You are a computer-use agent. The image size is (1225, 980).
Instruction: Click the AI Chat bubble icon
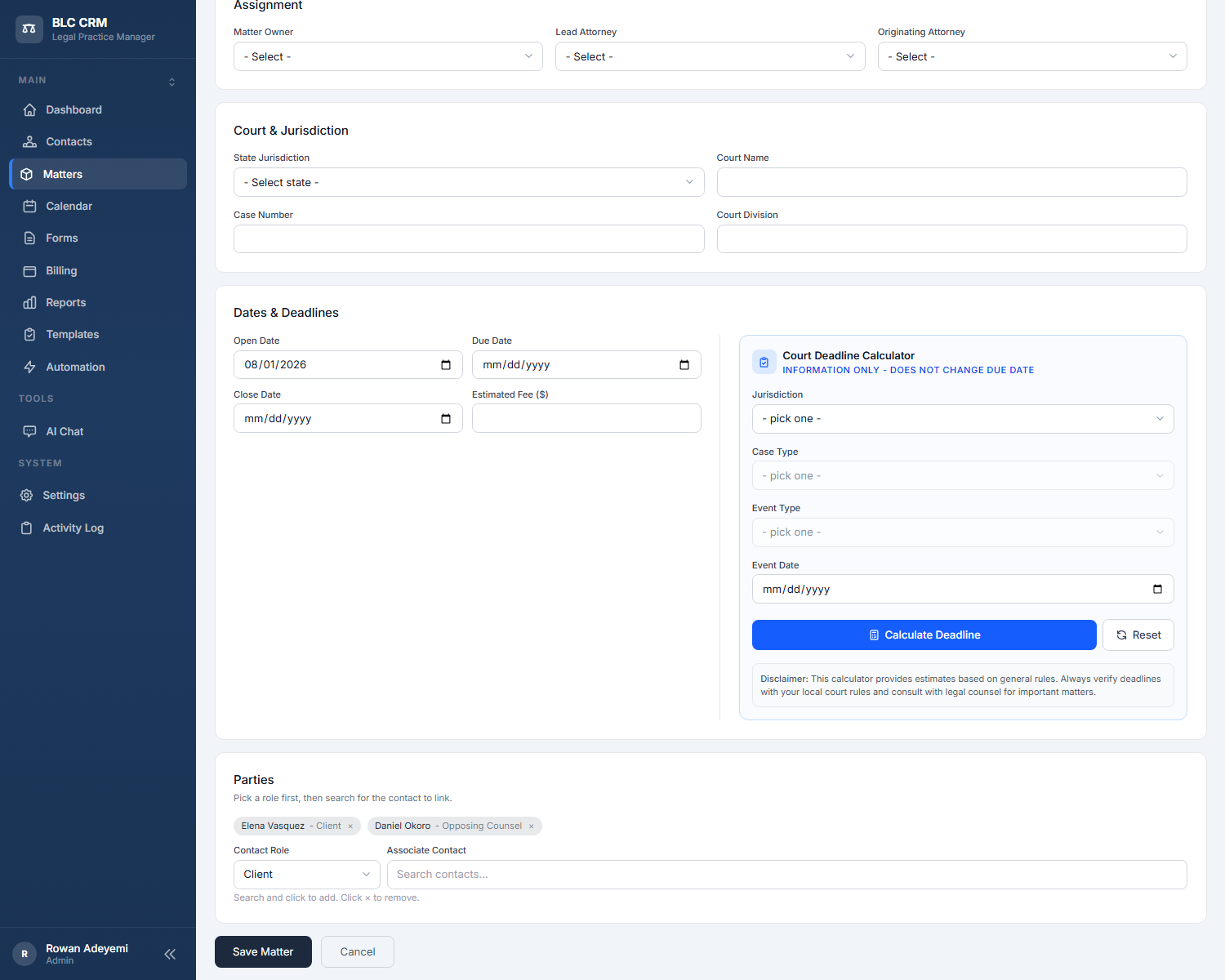[x=29, y=431]
